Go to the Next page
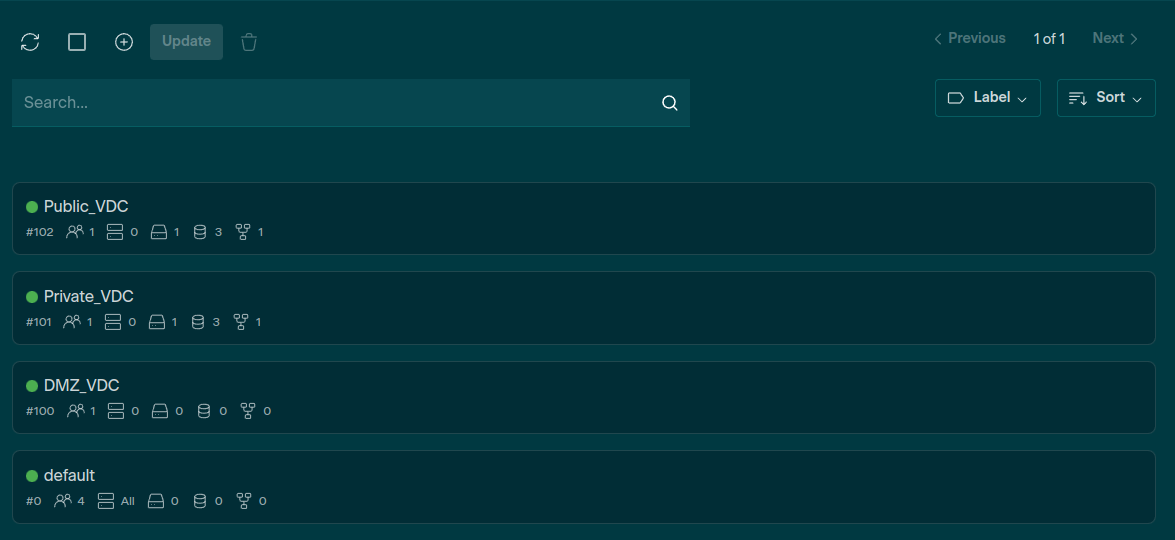The height and width of the screenshot is (540, 1175). click(x=1115, y=38)
